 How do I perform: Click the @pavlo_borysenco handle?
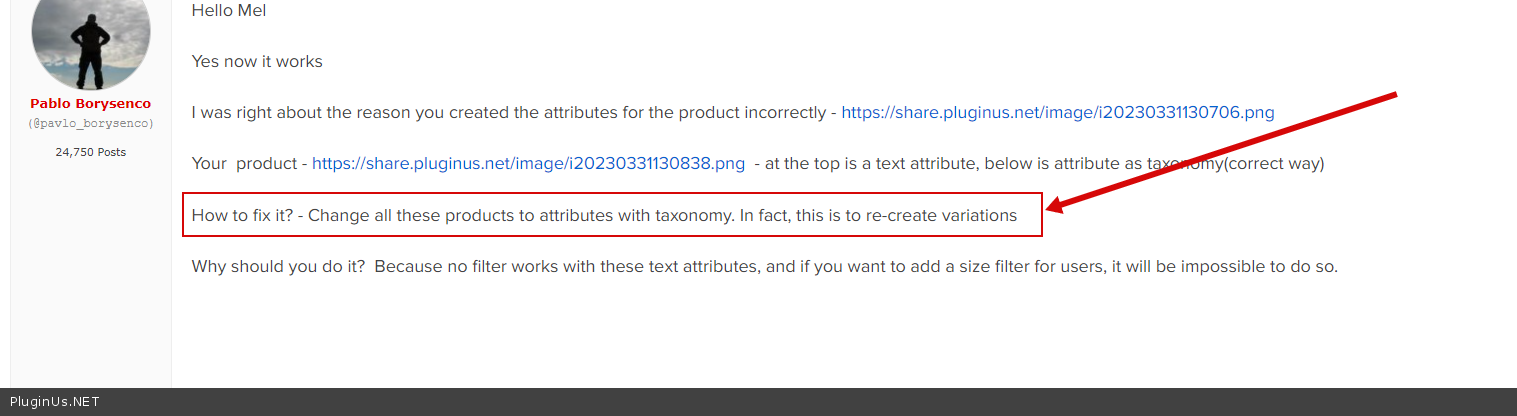[x=91, y=123]
